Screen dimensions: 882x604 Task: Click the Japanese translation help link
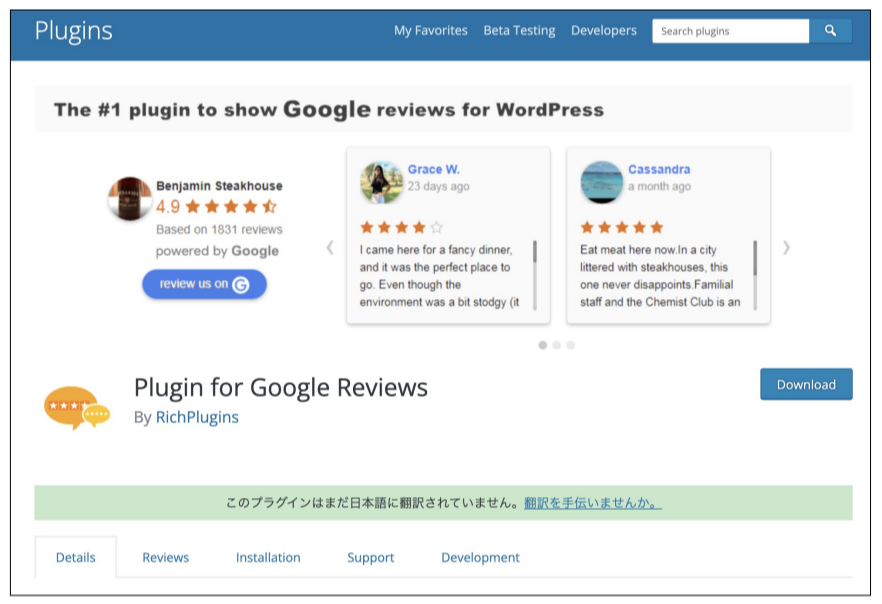pyautogui.click(x=593, y=503)
